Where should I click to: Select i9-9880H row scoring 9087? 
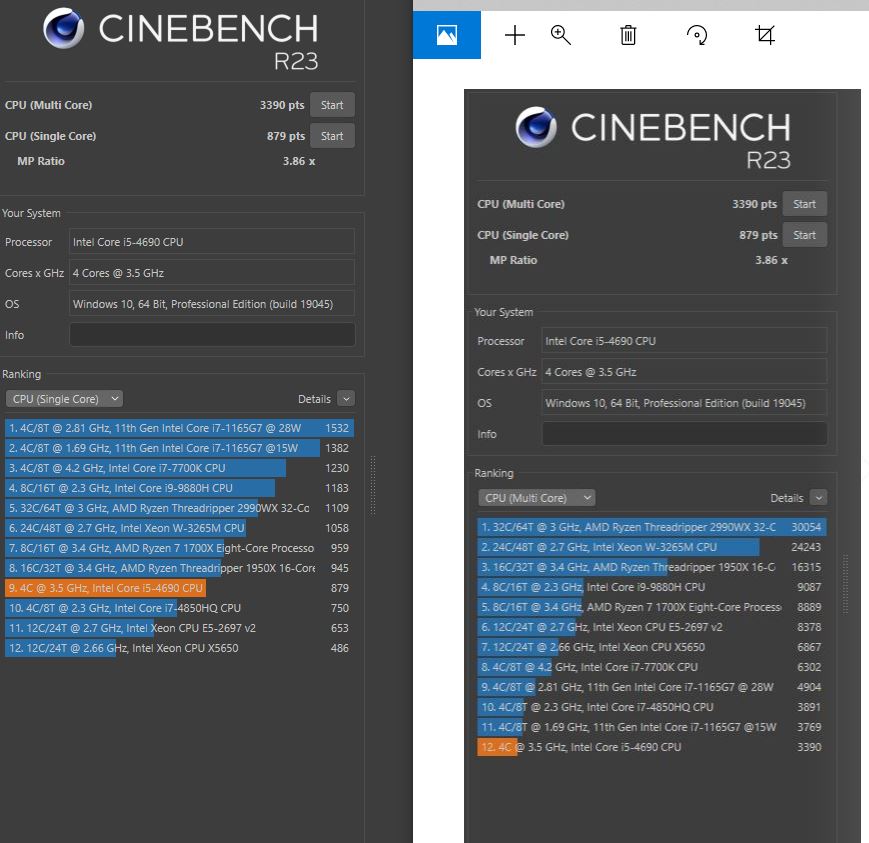[x=652, y=587]
